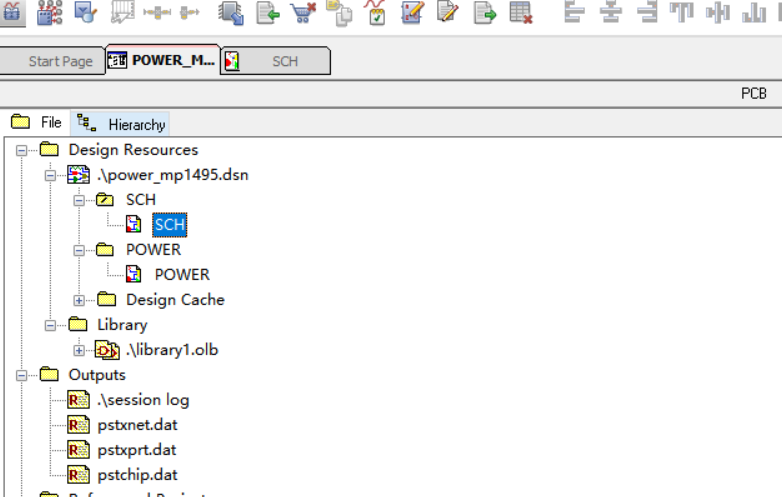Image resolution: width=782 pixels, height=497 pixels.
Task: Click the document with pencil toolbar icon
Action: [x=448, y=12]
